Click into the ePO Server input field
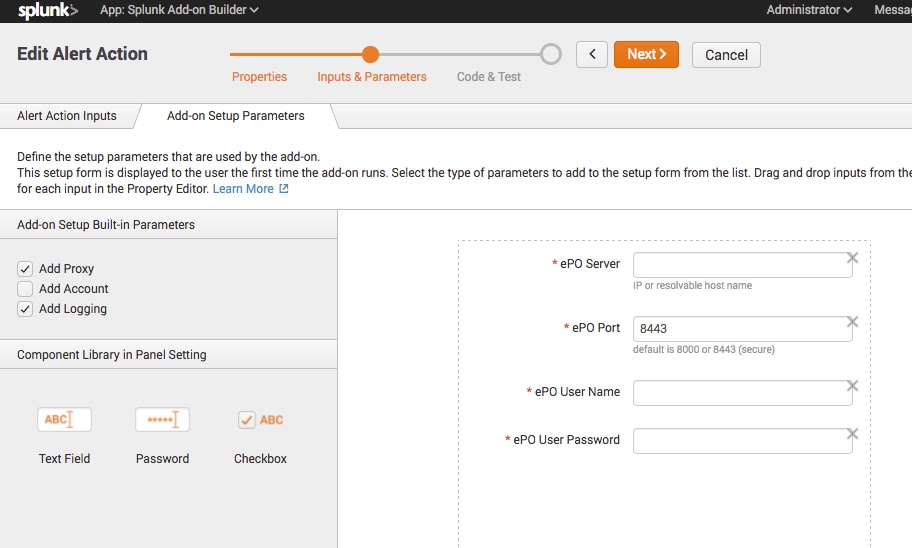The image size is (912, 548). [740, 265]
